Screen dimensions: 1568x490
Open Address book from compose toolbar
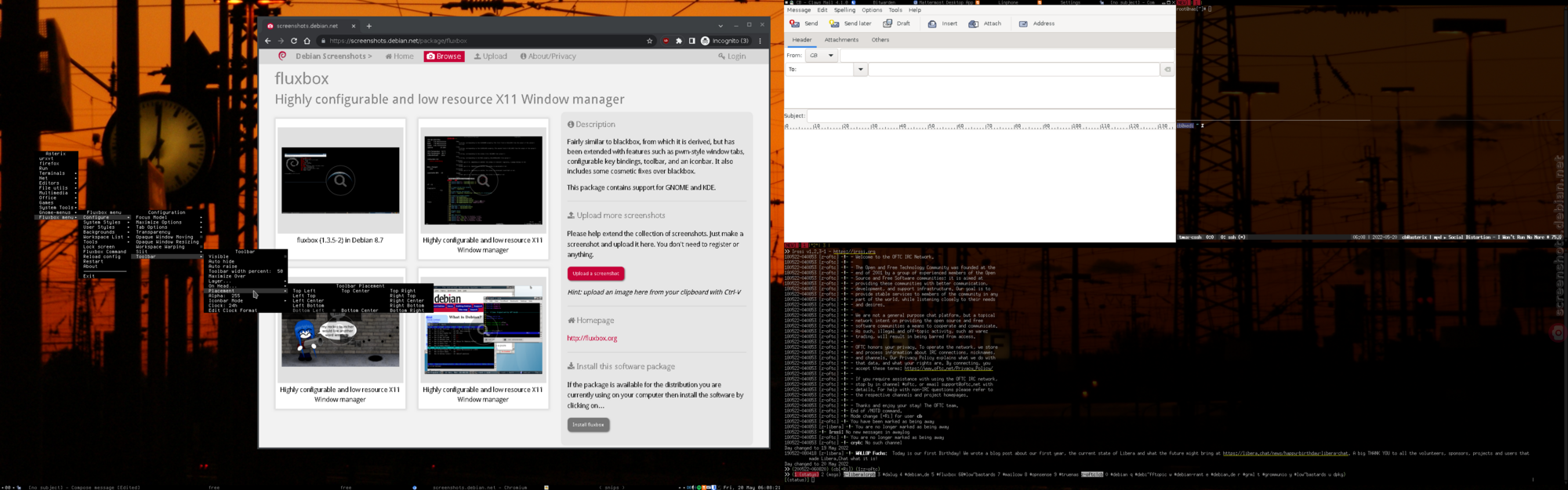tap(1036, 24)
